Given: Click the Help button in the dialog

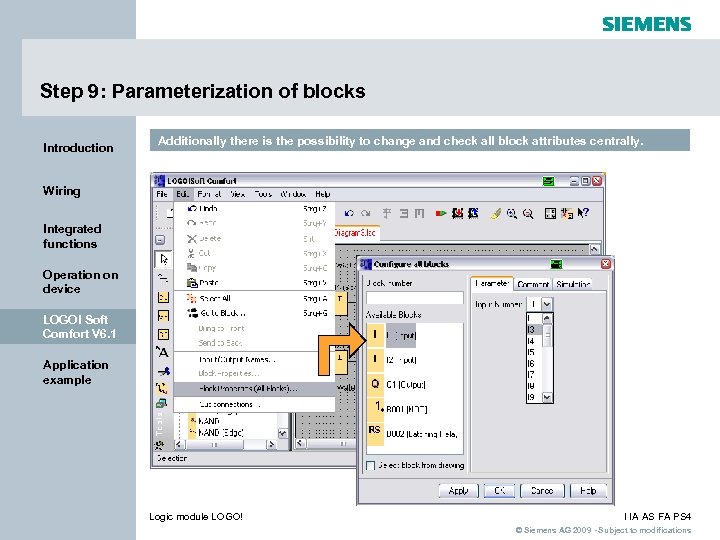Looking at the screenshot, I should click(x=588, y=491).
